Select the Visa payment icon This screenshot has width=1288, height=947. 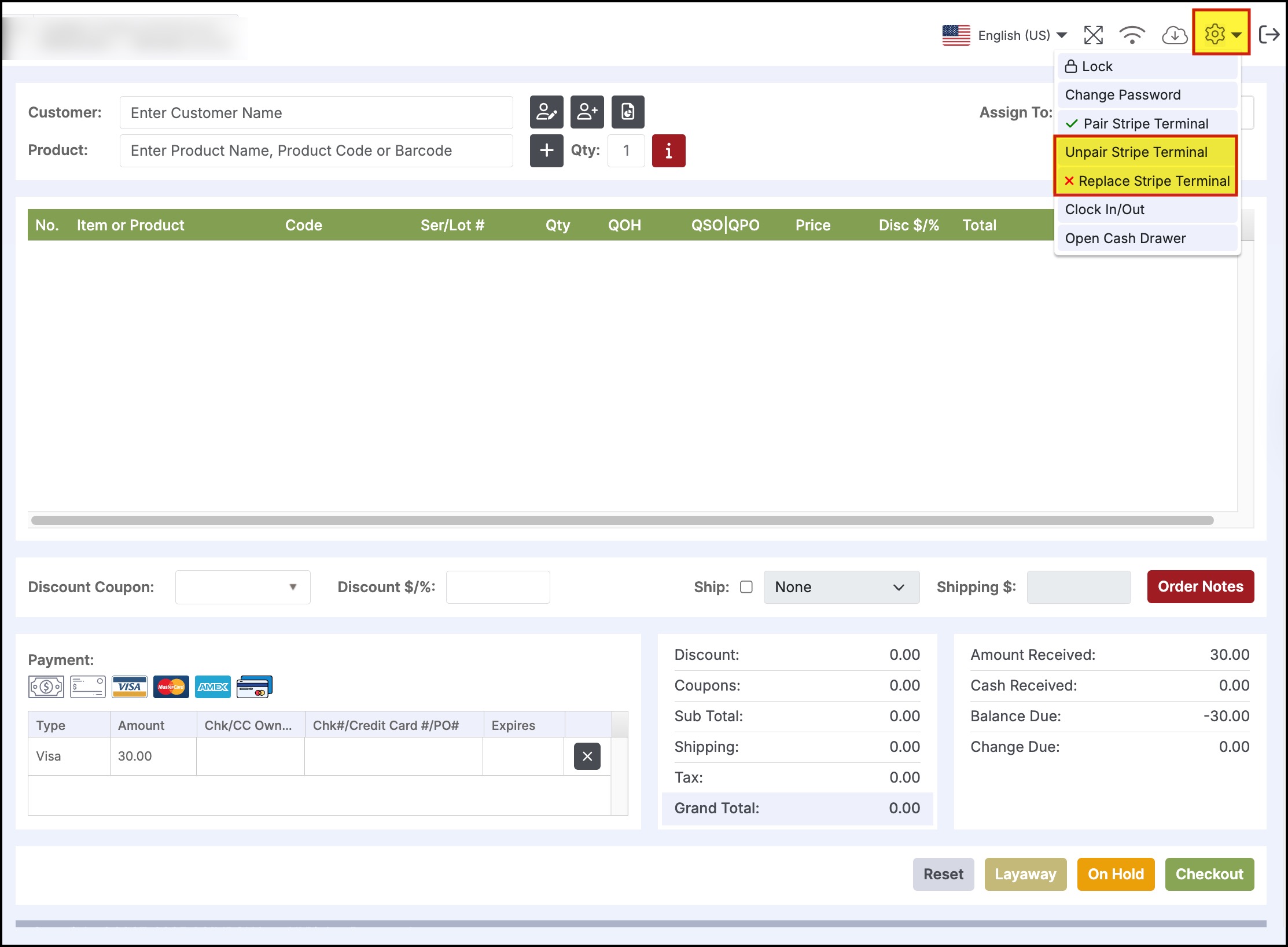click(129, 687)
